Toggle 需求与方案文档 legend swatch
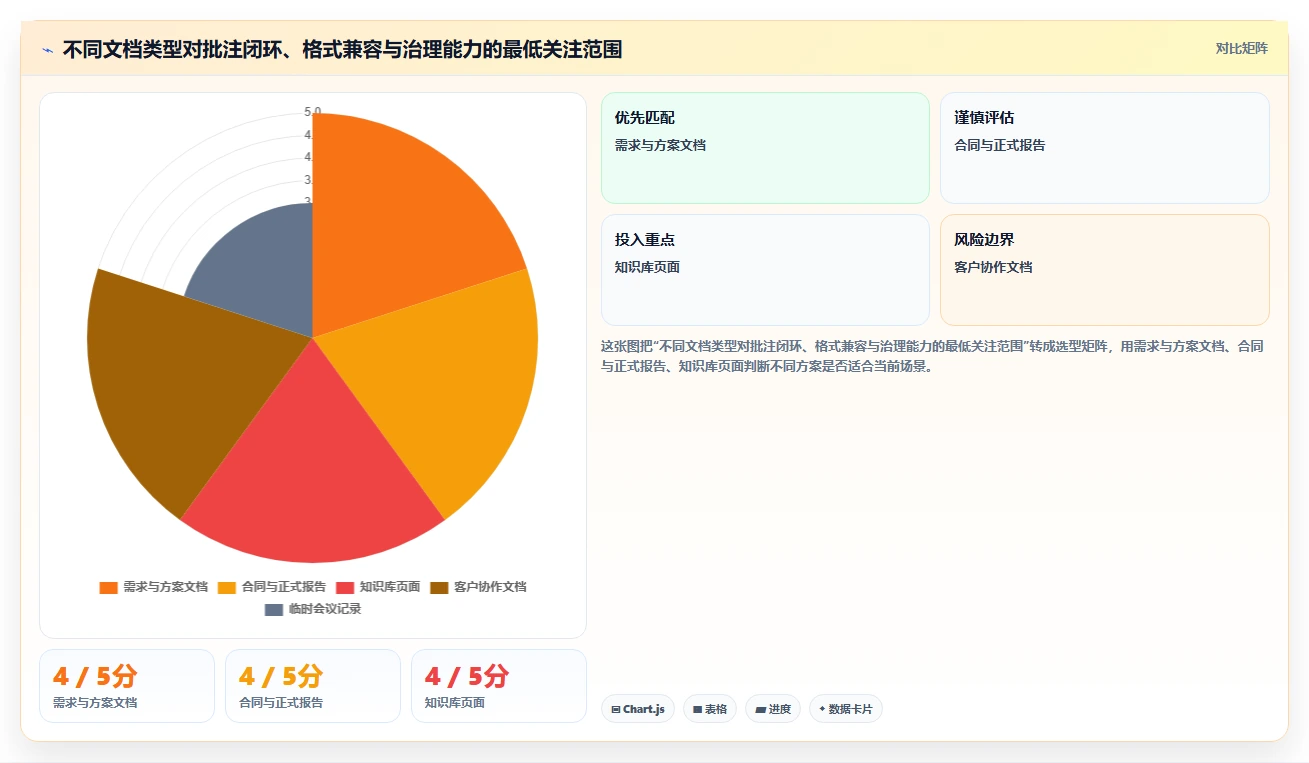The image size is (1309, 763). coord(109,587)
